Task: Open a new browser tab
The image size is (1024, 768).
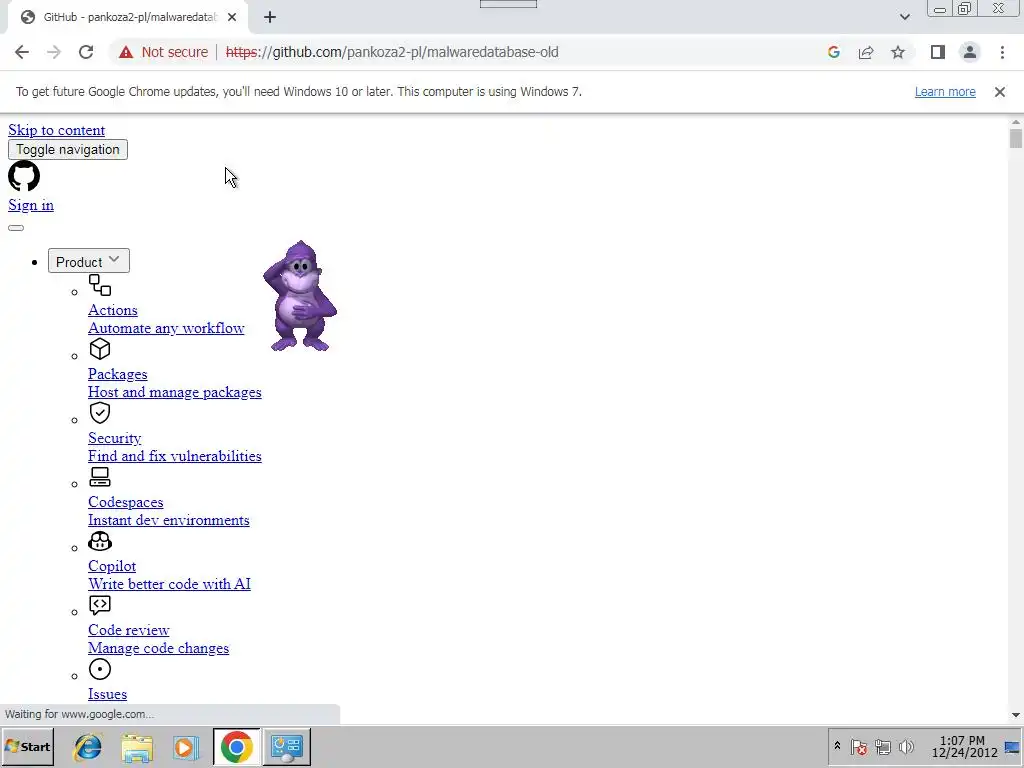Action: 270,18
